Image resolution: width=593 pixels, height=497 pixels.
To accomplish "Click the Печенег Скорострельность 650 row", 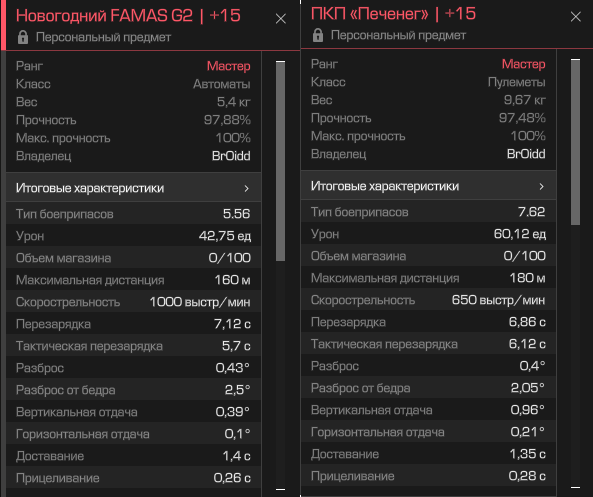I will point(428,300).
